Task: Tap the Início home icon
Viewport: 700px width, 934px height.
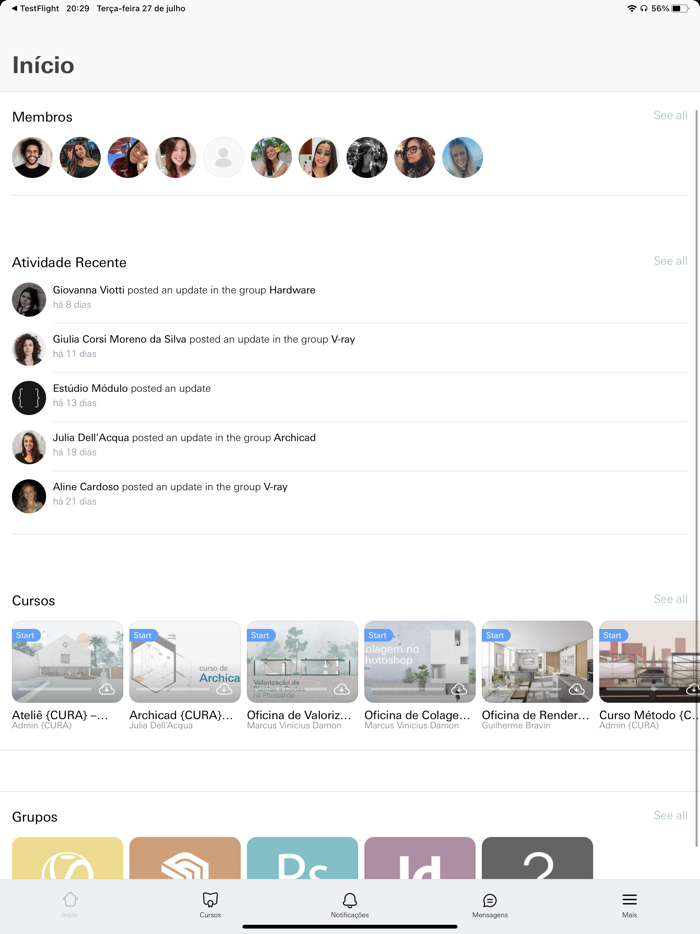Action: (70, 899)
